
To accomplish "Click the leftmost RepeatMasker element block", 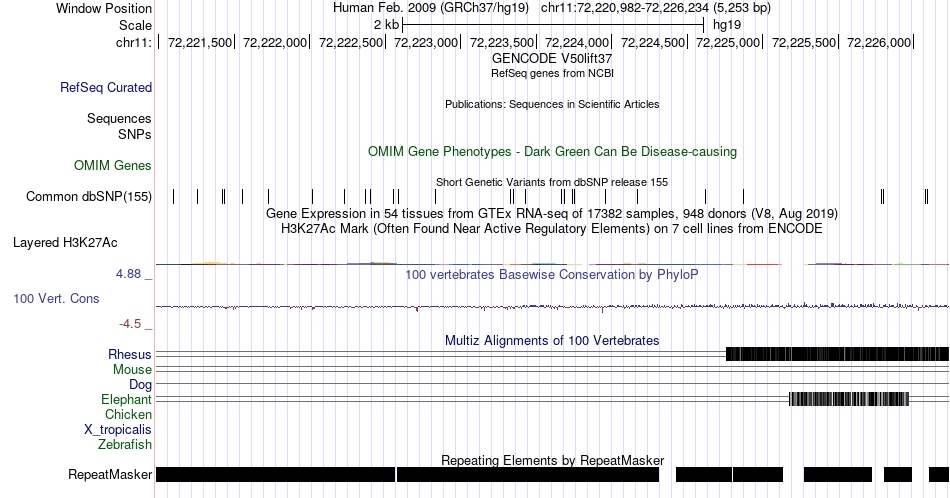I will click(276, 474).
